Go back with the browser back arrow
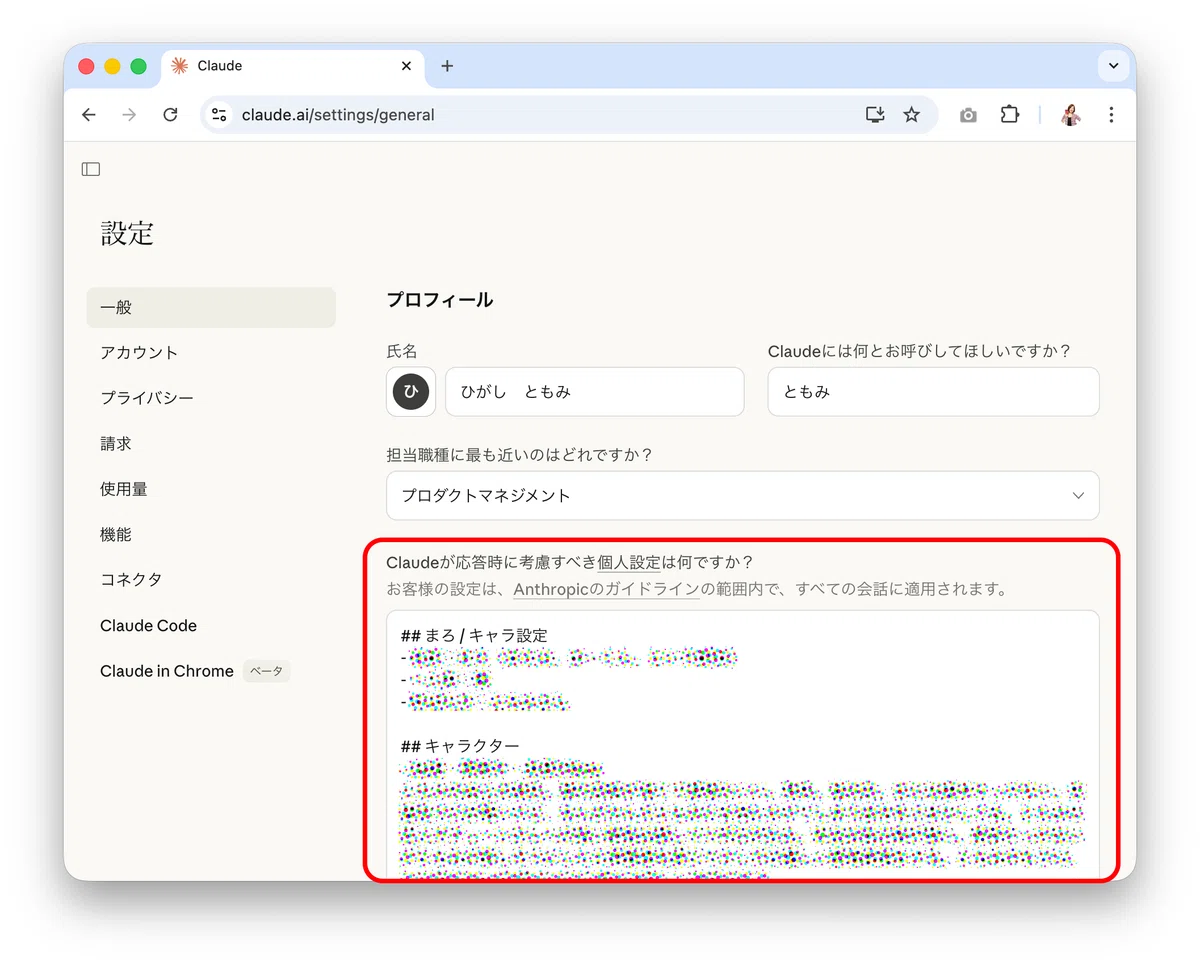 (x=89, y=115)
